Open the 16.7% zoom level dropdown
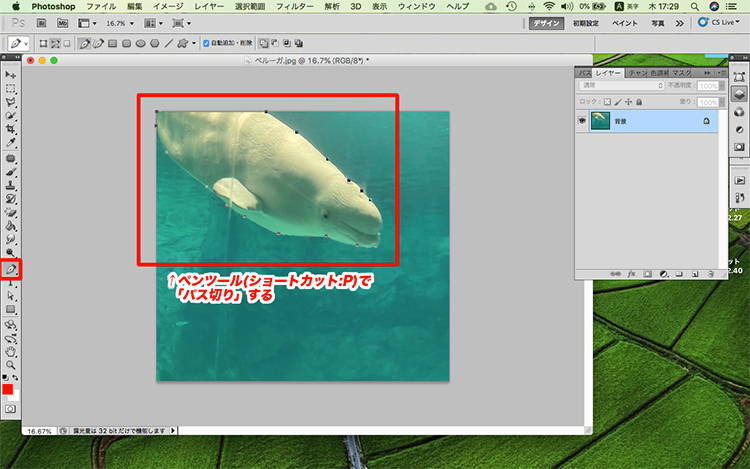The image size is (750, 469). click(121, 22)
